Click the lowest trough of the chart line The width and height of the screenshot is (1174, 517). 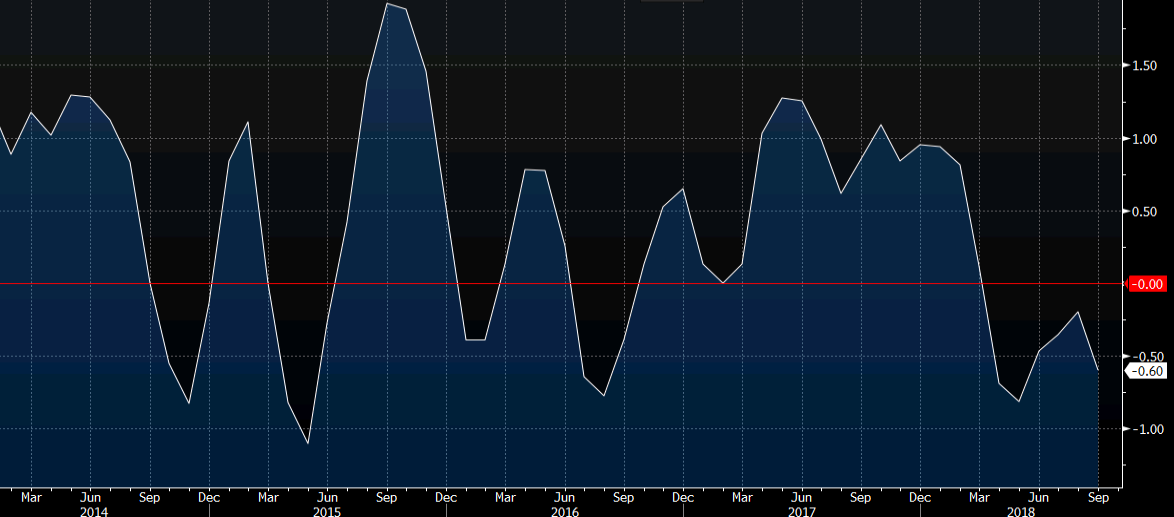click(x=308, y=443)
